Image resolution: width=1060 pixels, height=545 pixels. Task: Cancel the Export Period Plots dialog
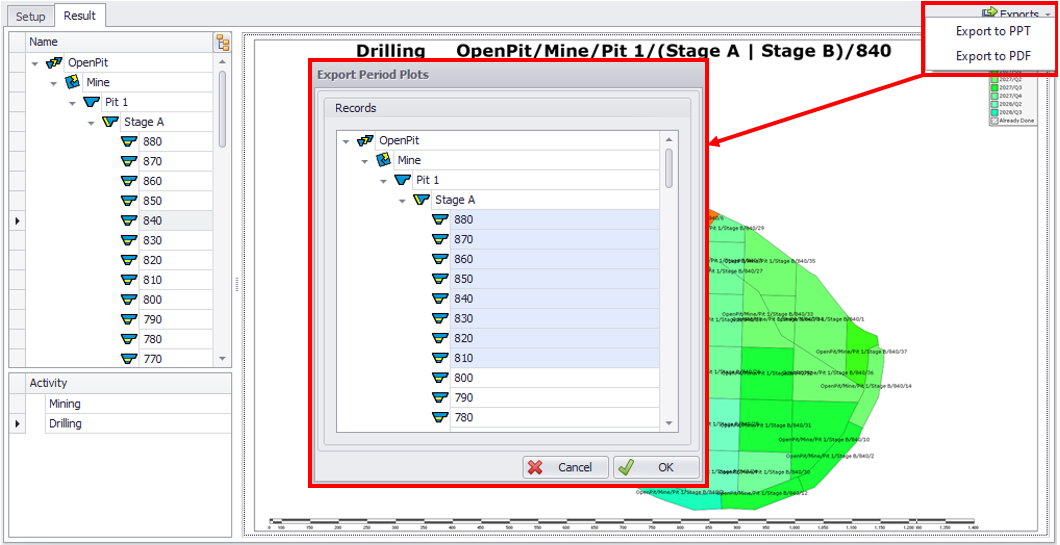[565, 467]
